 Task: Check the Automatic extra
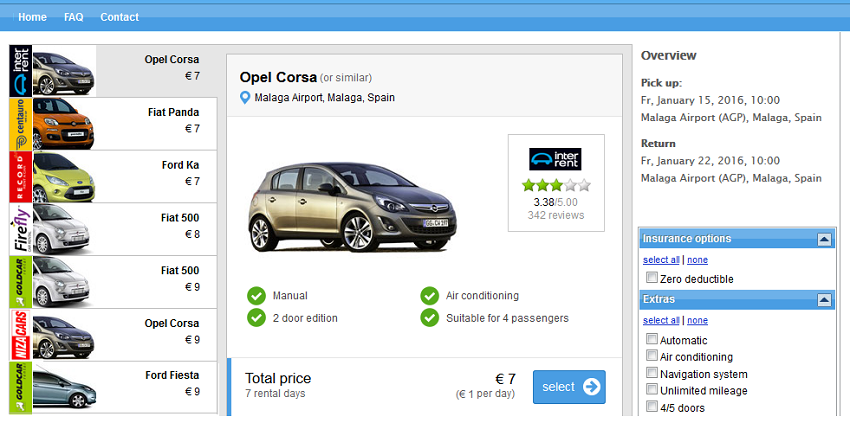click(x=652, y=339)
